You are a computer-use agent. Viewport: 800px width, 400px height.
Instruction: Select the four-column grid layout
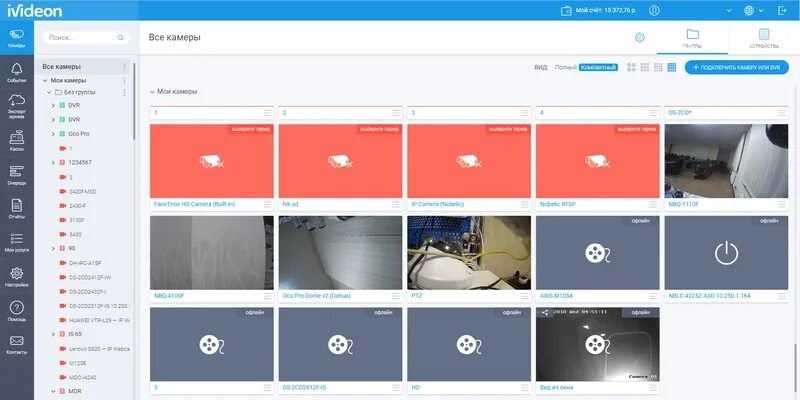tap(658, 67)
